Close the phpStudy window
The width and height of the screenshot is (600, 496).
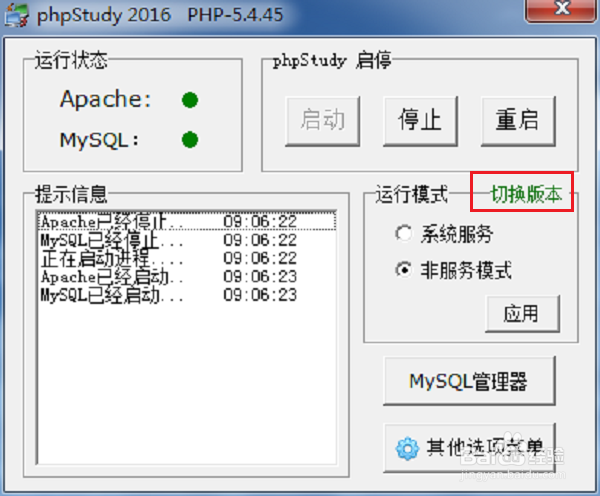click(x=562, y=9)
